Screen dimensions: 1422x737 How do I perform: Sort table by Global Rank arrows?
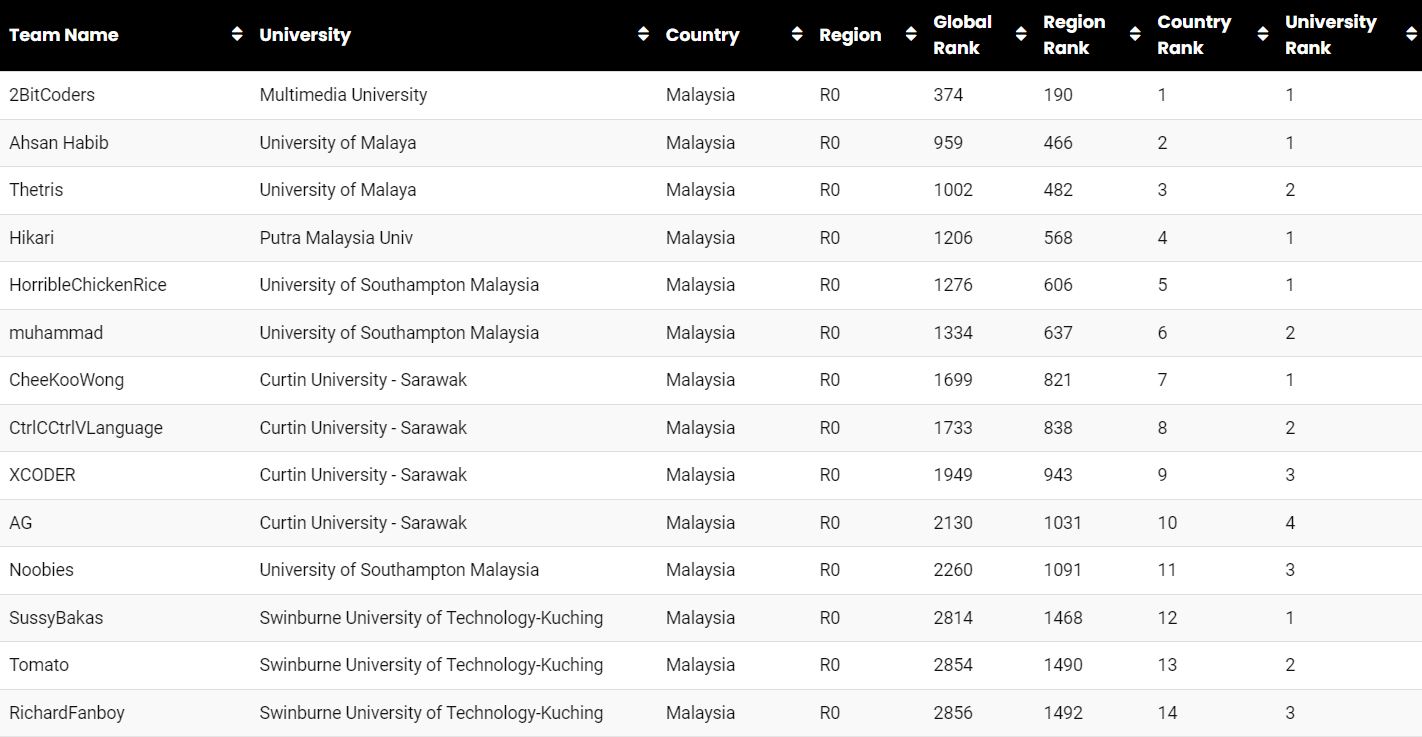(1021, 35)
